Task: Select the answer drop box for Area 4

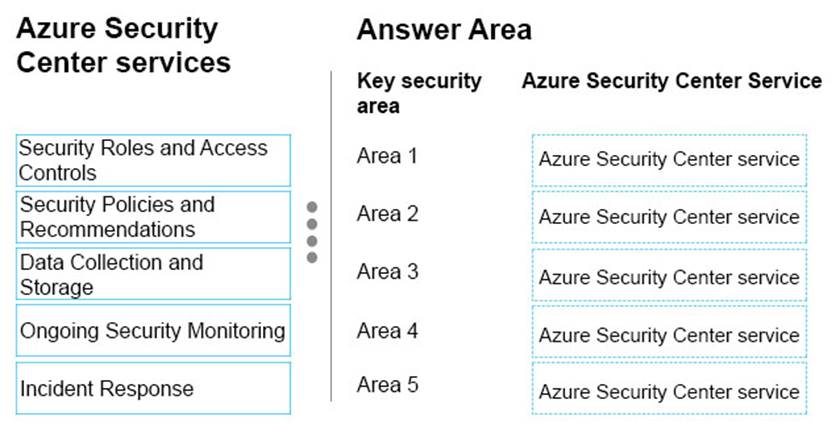Action: click(669, 333)
